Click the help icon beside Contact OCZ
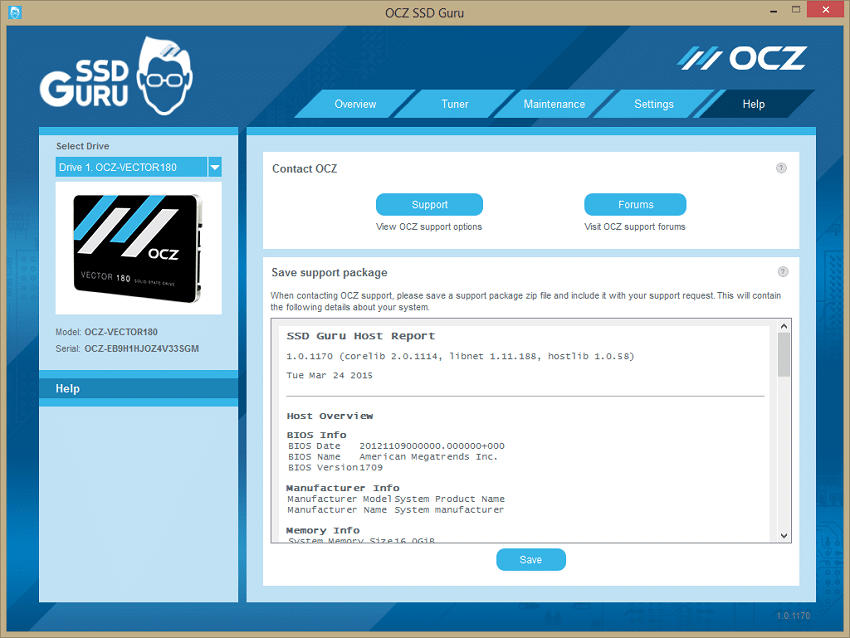 click(781, 168)
